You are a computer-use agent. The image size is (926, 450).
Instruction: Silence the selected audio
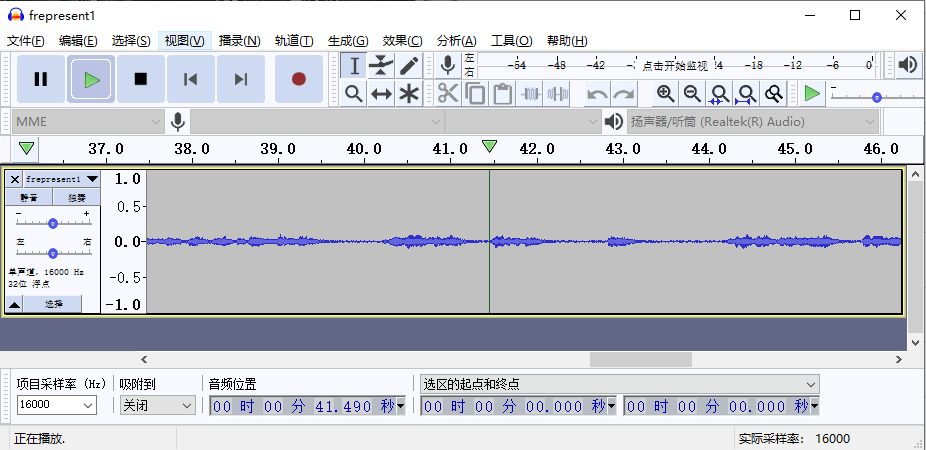click(557, 93)
